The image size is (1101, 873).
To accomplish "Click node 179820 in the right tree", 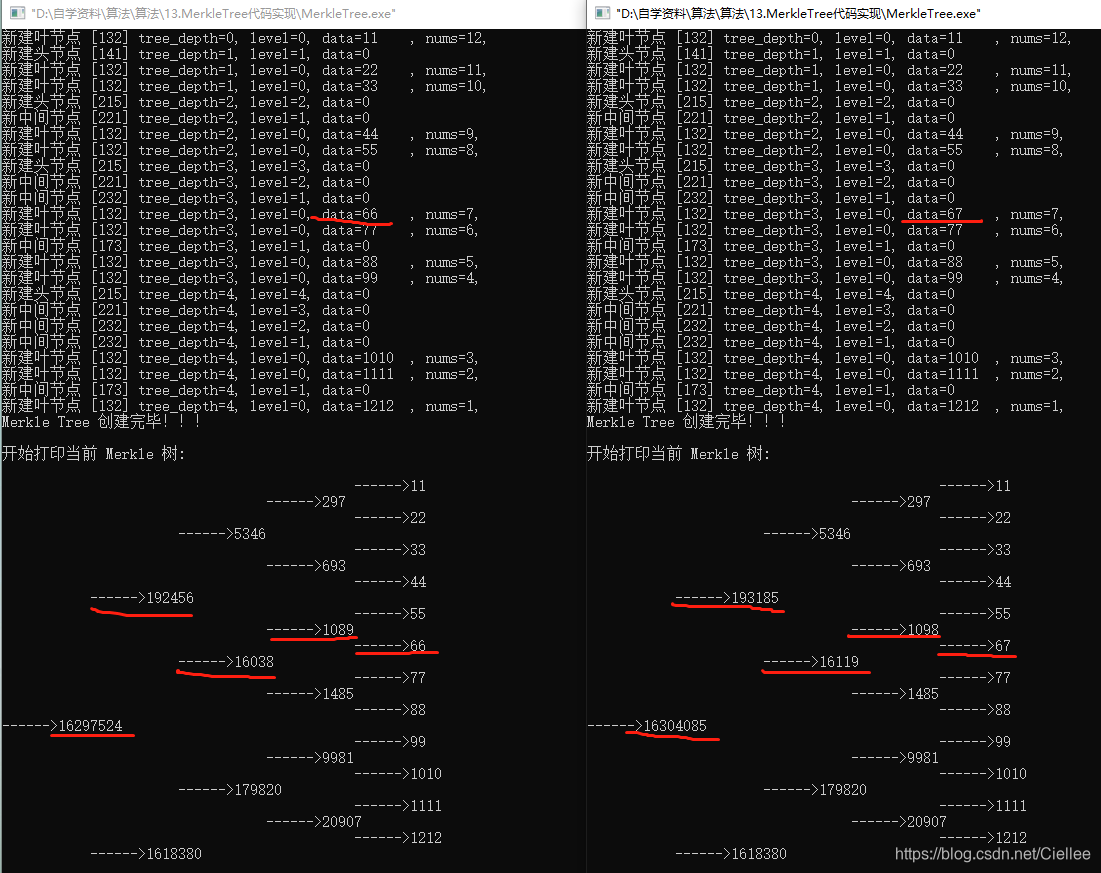I will click(x=843, y=789).
